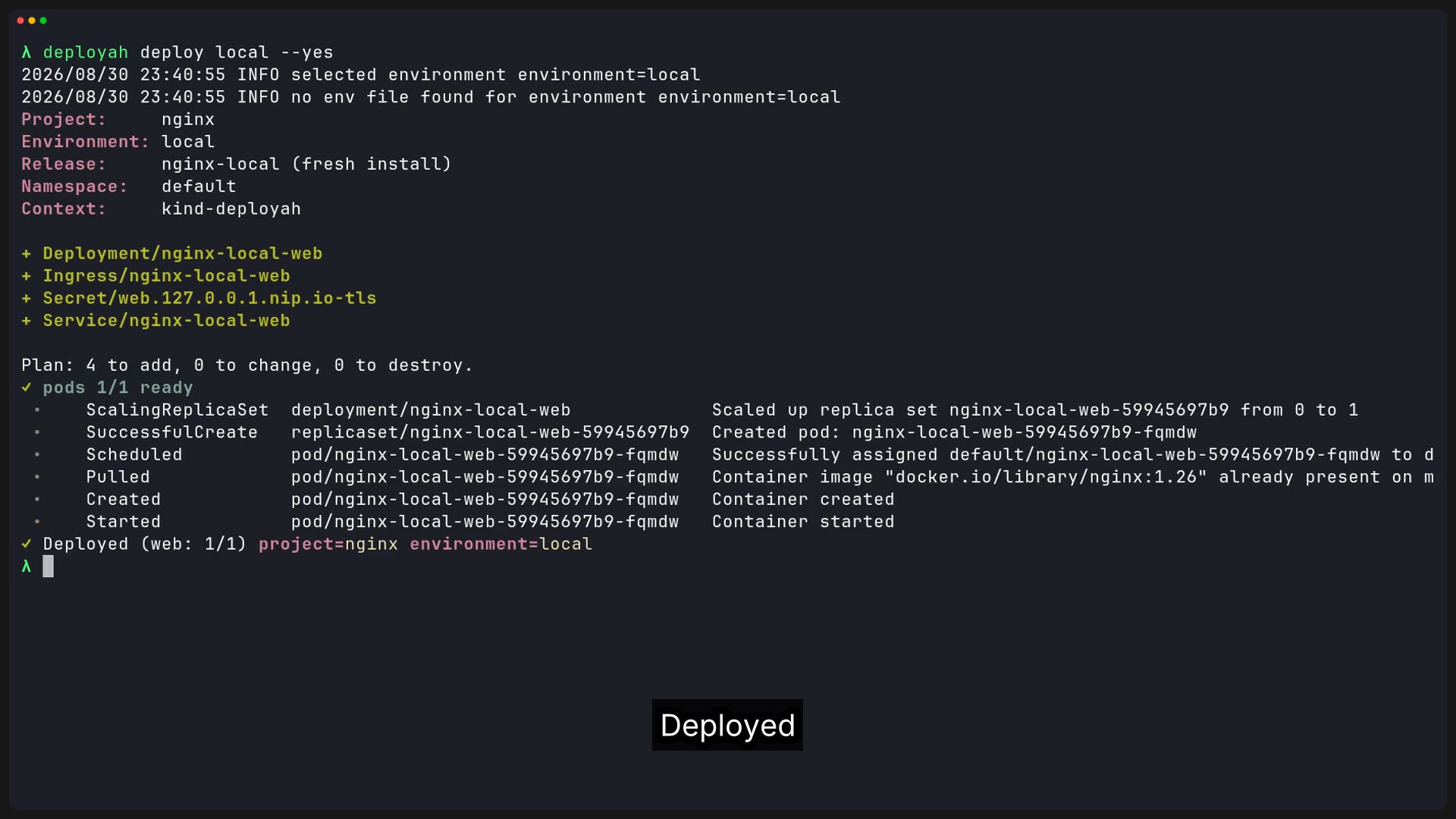The height and width of the screenshot is (819, 1456).
Task: Click the 'Scheduled' event name
Action: (134, 455)
